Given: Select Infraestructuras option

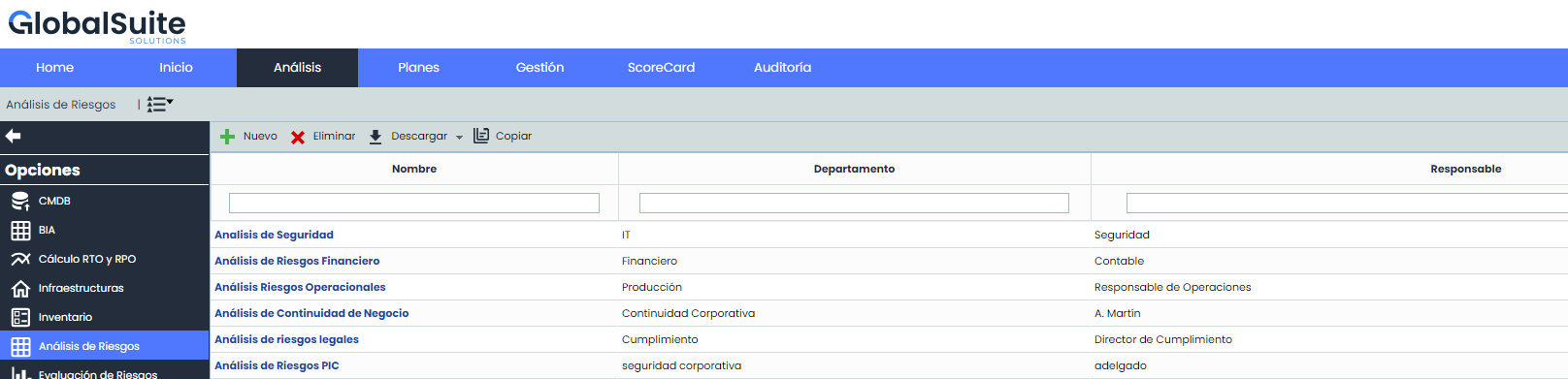Looking at the screenshot, I should click(x=81, y=289).
